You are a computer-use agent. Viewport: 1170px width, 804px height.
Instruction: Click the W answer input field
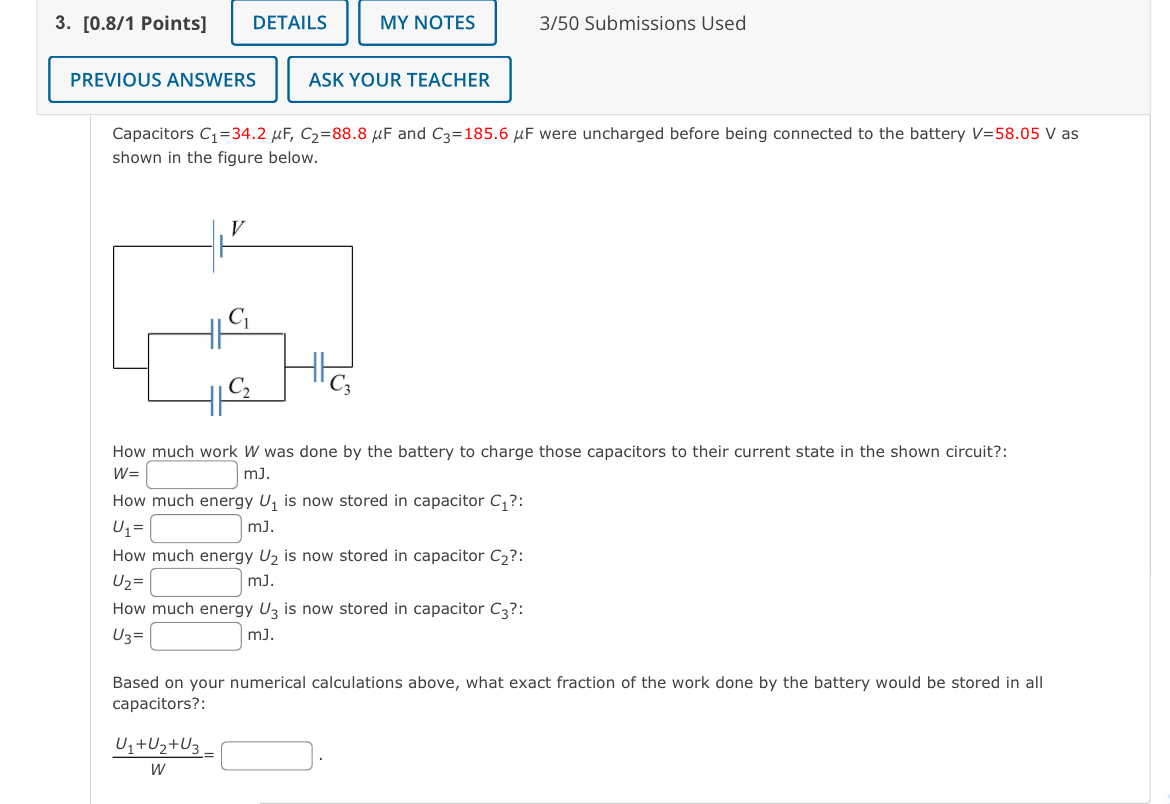tap(190, 472)
